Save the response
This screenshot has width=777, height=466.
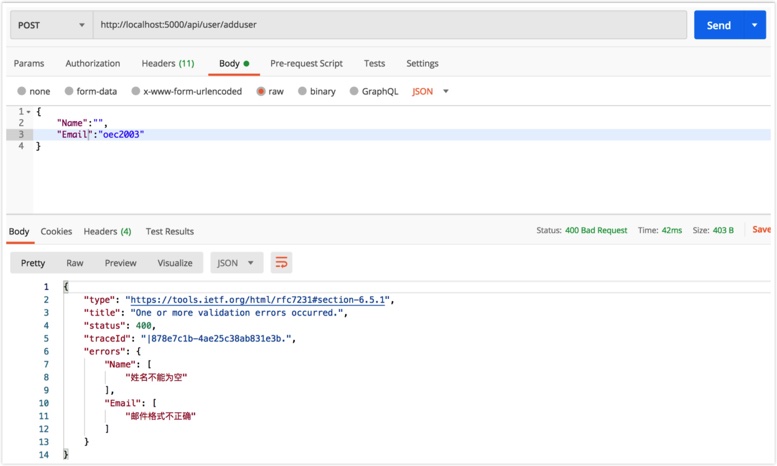point(762,230)
